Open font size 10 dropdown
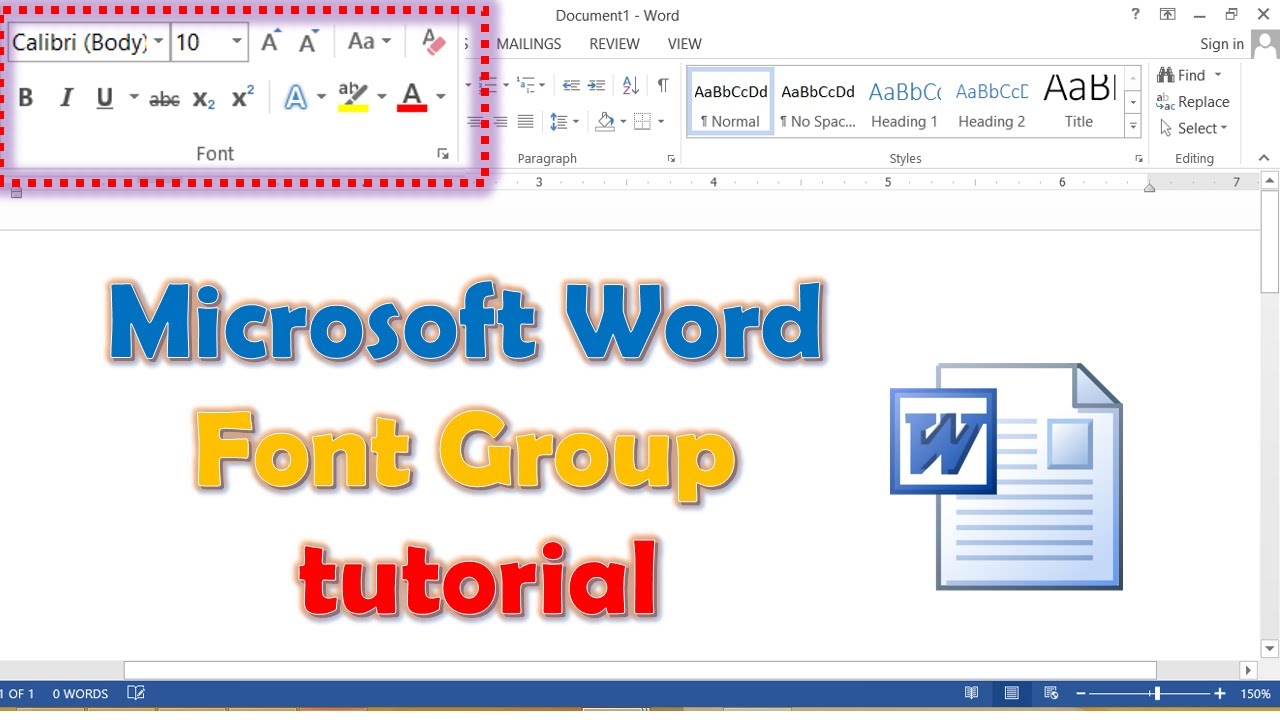The width and height of the screenshot is (1280, 720). tap(237, 42)
